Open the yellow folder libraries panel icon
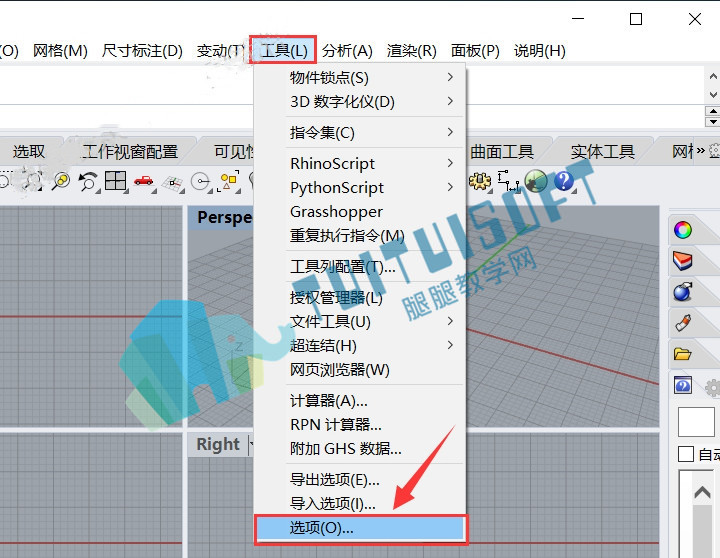This screenshot has height=558, width=720. pyautogui.click(x=682, y=354)
